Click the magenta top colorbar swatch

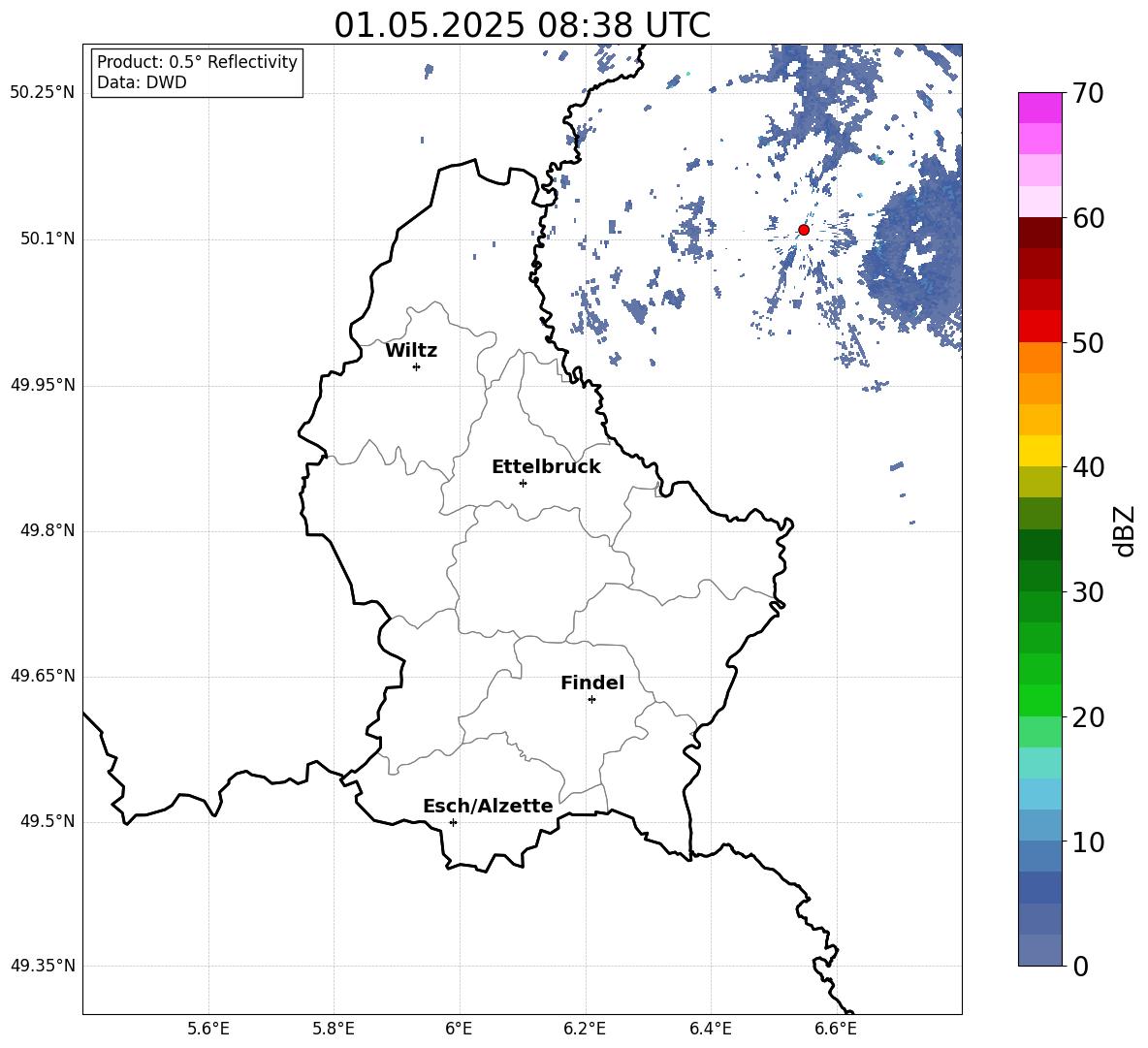coord(1040,109)
